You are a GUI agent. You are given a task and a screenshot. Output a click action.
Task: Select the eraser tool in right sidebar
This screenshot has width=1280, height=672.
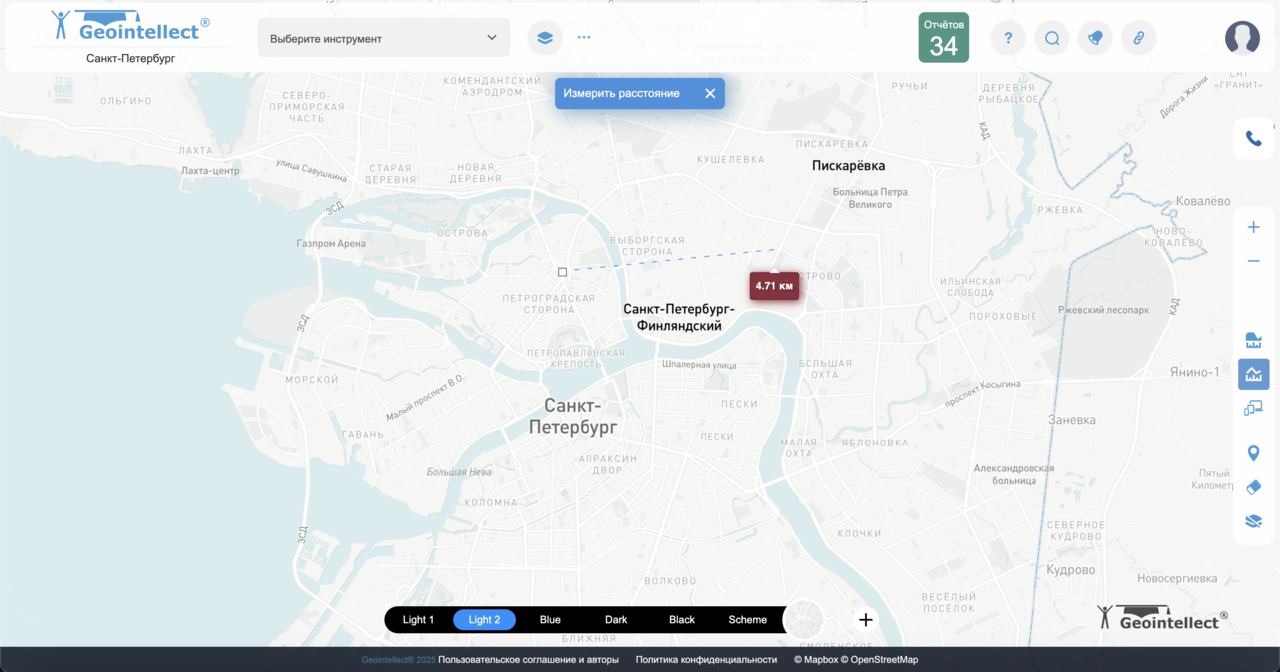click(x=1253, y=487)
